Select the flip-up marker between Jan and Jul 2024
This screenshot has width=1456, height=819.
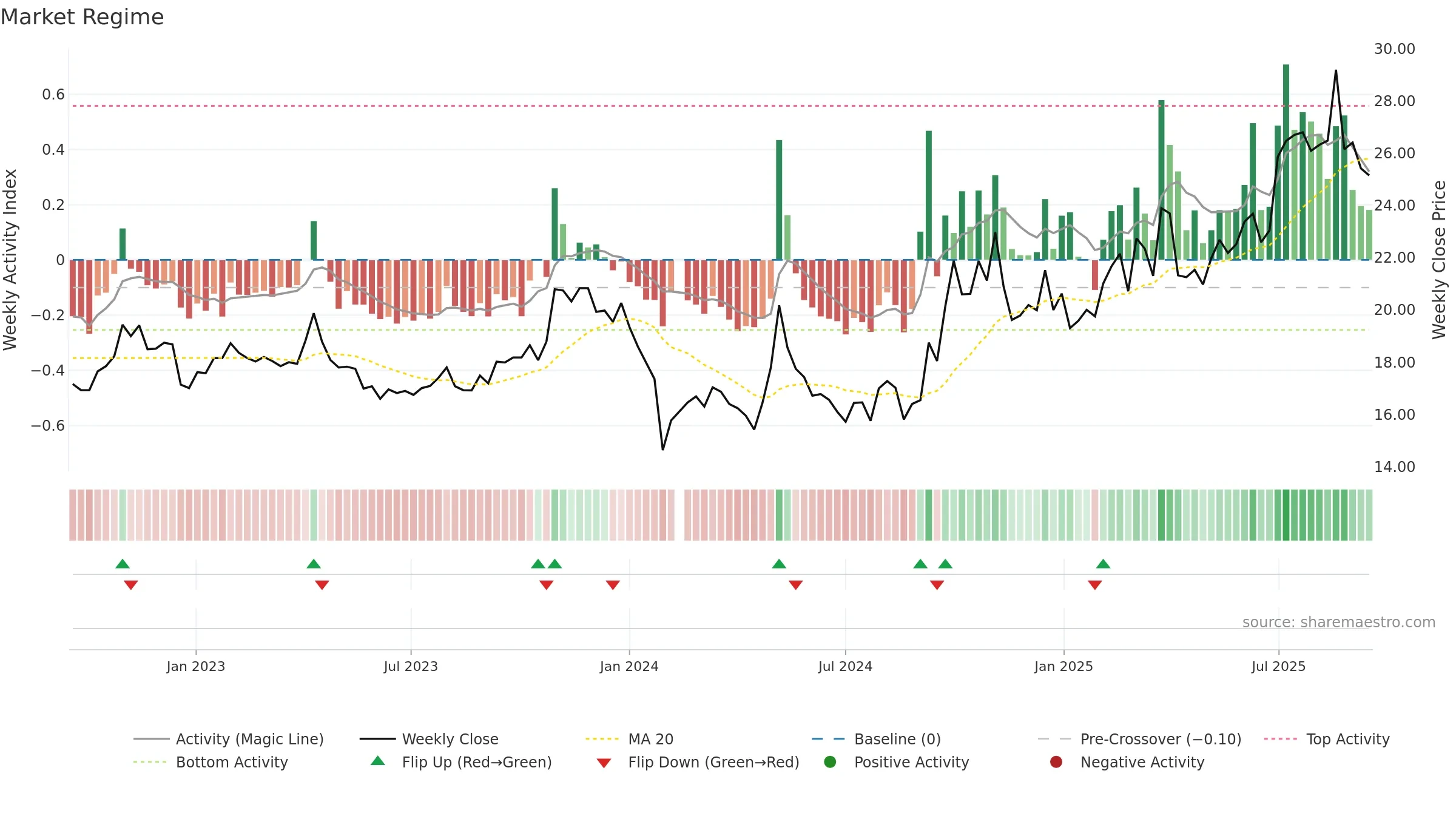click(779, 564)
